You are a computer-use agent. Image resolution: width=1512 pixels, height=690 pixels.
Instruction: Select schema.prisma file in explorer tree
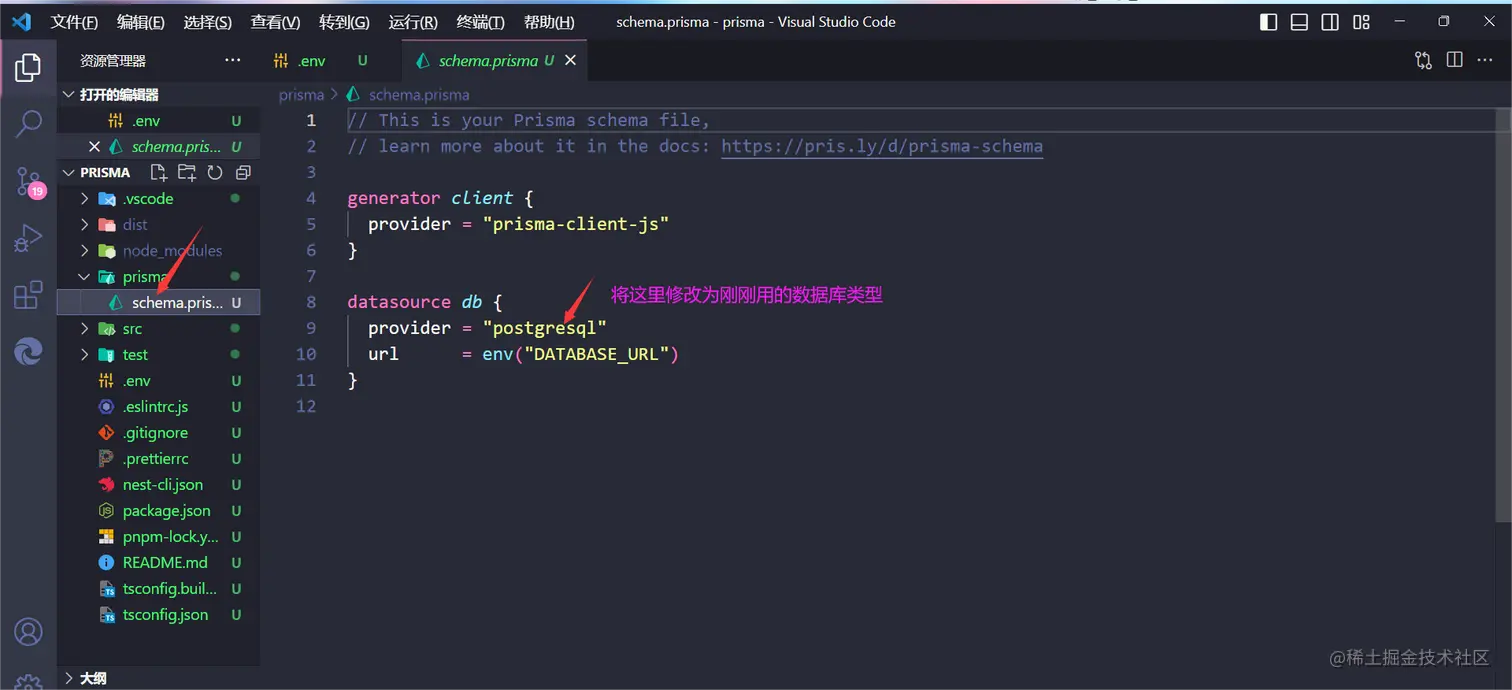pyautogui.click(x=158, y=302)
